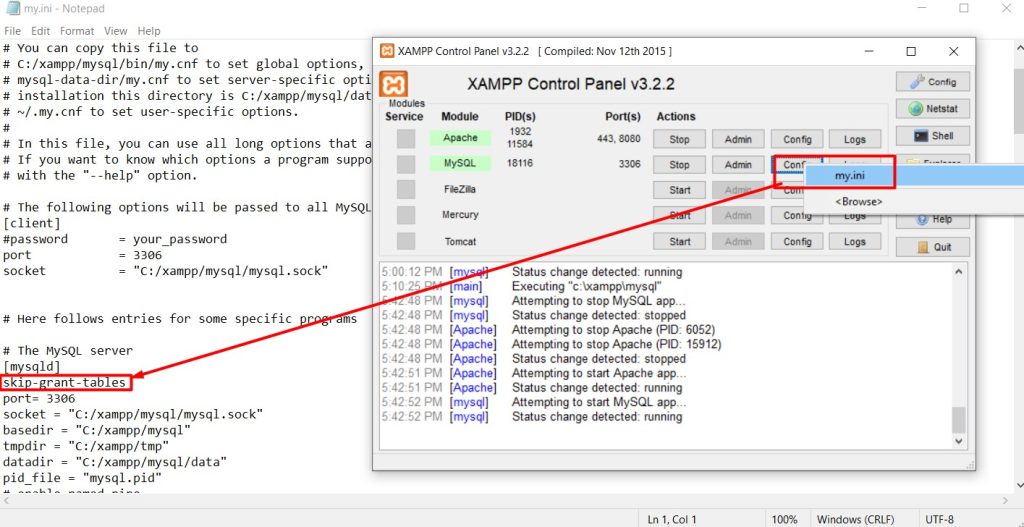Toggle the Tomcat service checkbox
The width and height of the screenshot is (1024, 527).
405,241
